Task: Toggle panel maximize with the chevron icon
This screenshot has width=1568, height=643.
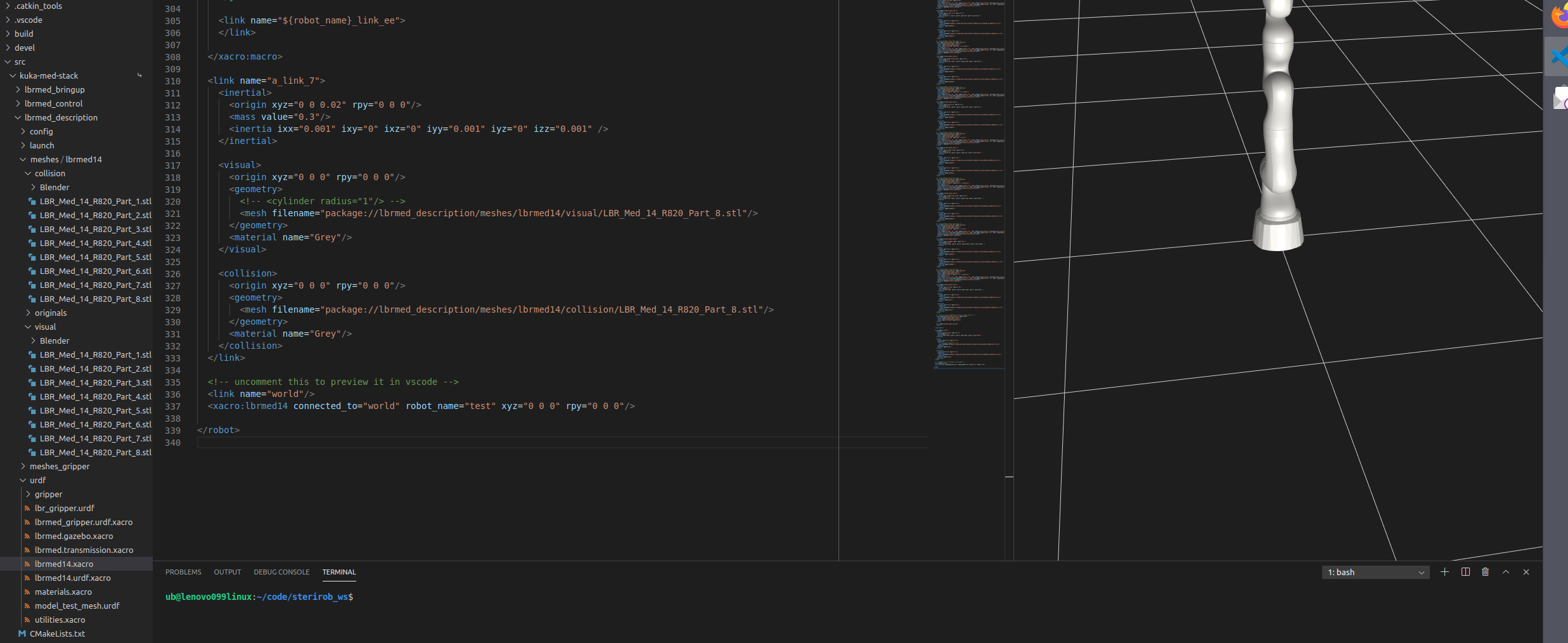Action: tap(1505, 572)
